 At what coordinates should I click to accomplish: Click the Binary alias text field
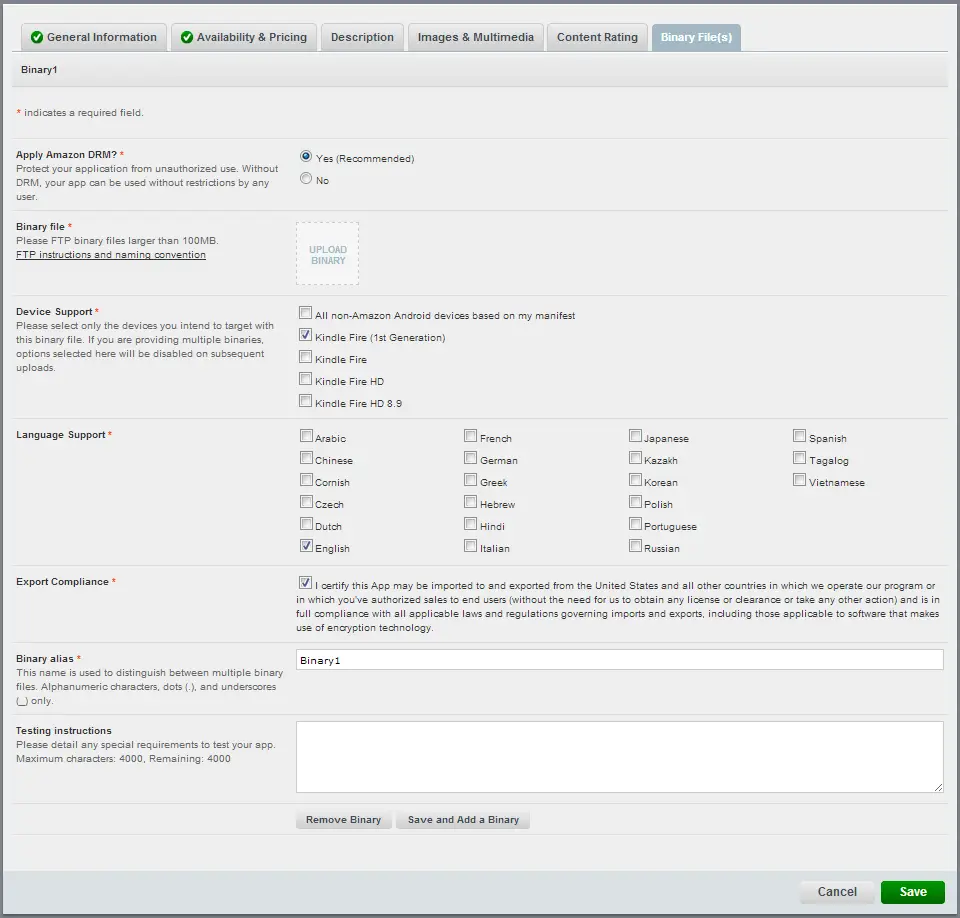[619, 660]
